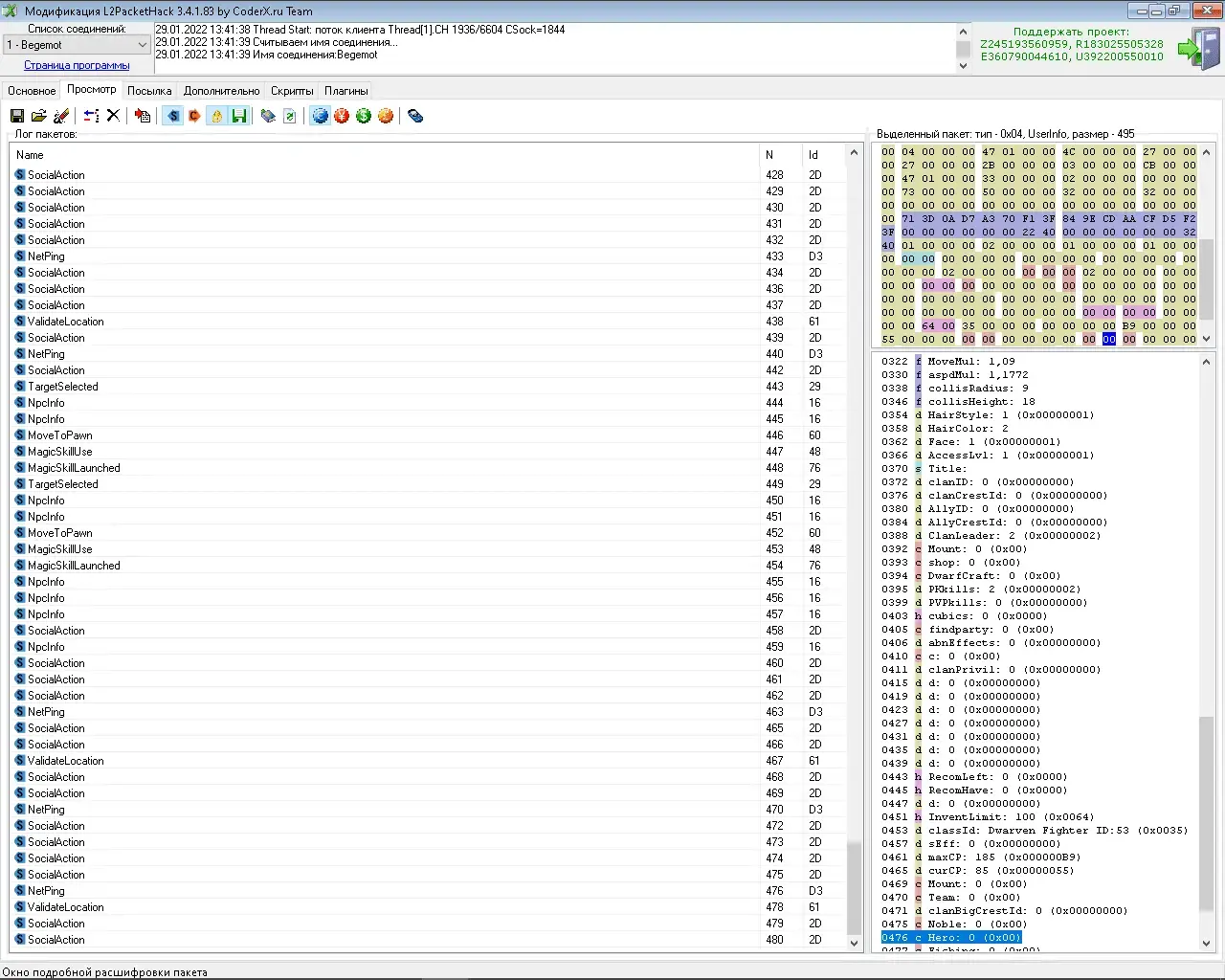This screenshot has height=980, width=1225.
Task: Select the maxCP: 185 field line
Action: pyautogui.click(x=981, y=857)
